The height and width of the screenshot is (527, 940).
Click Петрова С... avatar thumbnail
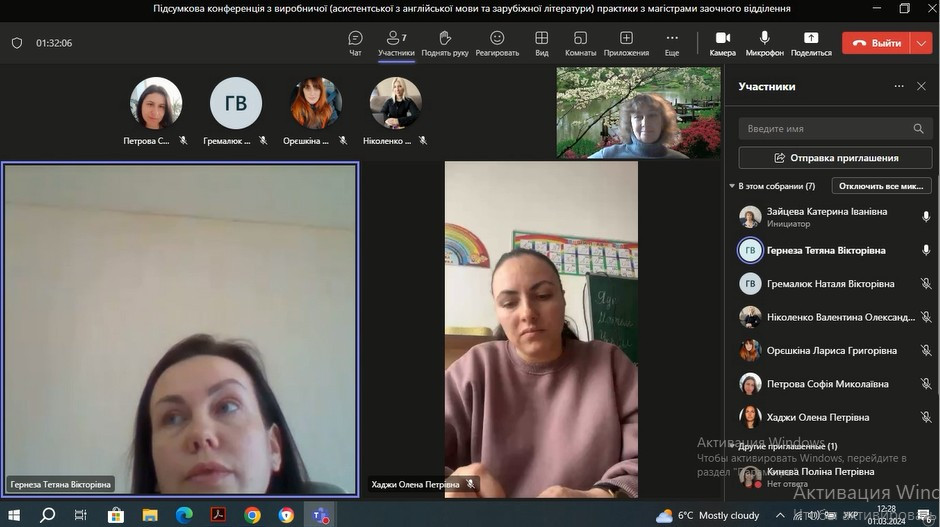[x=156, y=103]
